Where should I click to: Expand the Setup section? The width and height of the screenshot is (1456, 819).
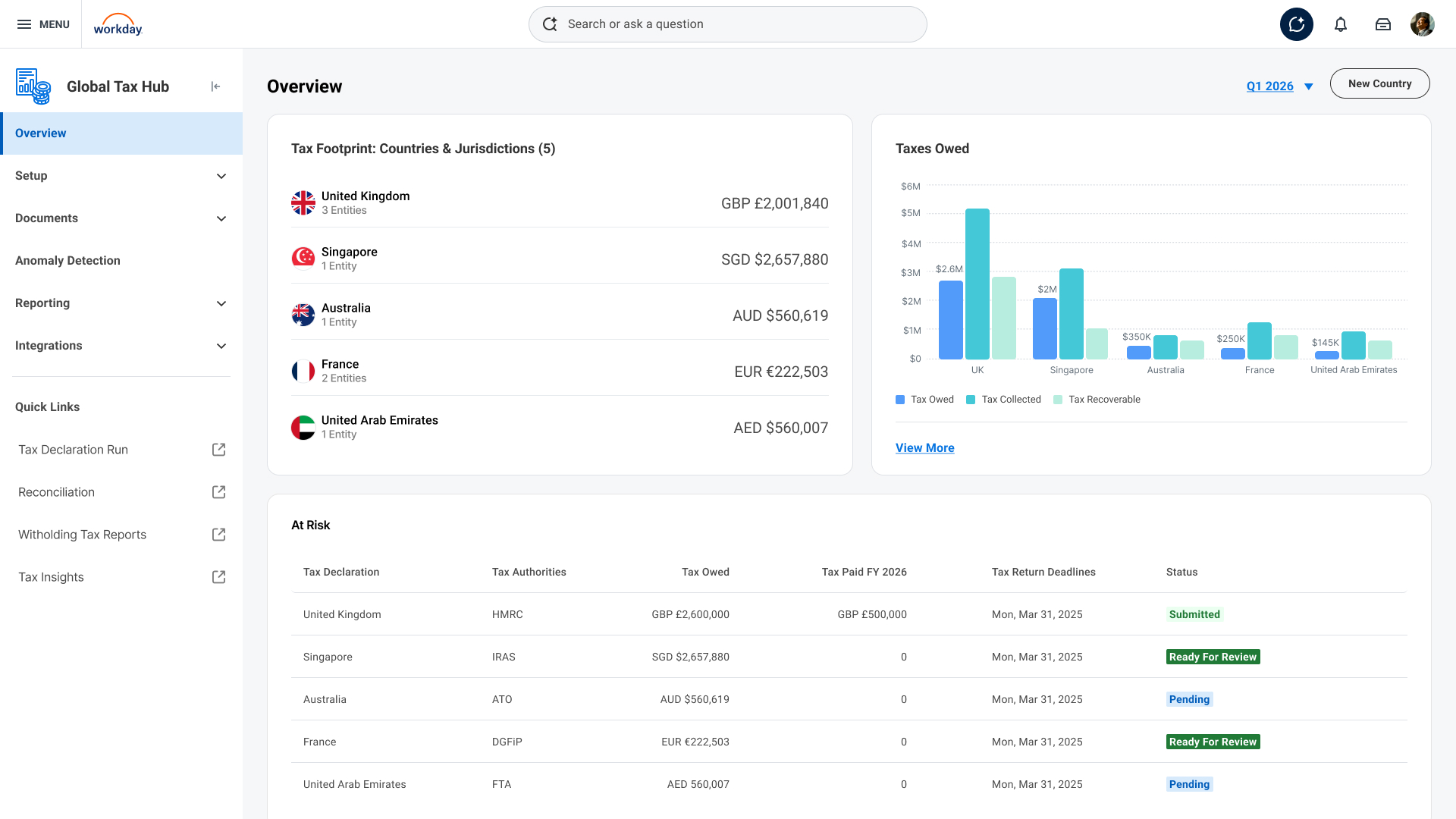(221, 176)
